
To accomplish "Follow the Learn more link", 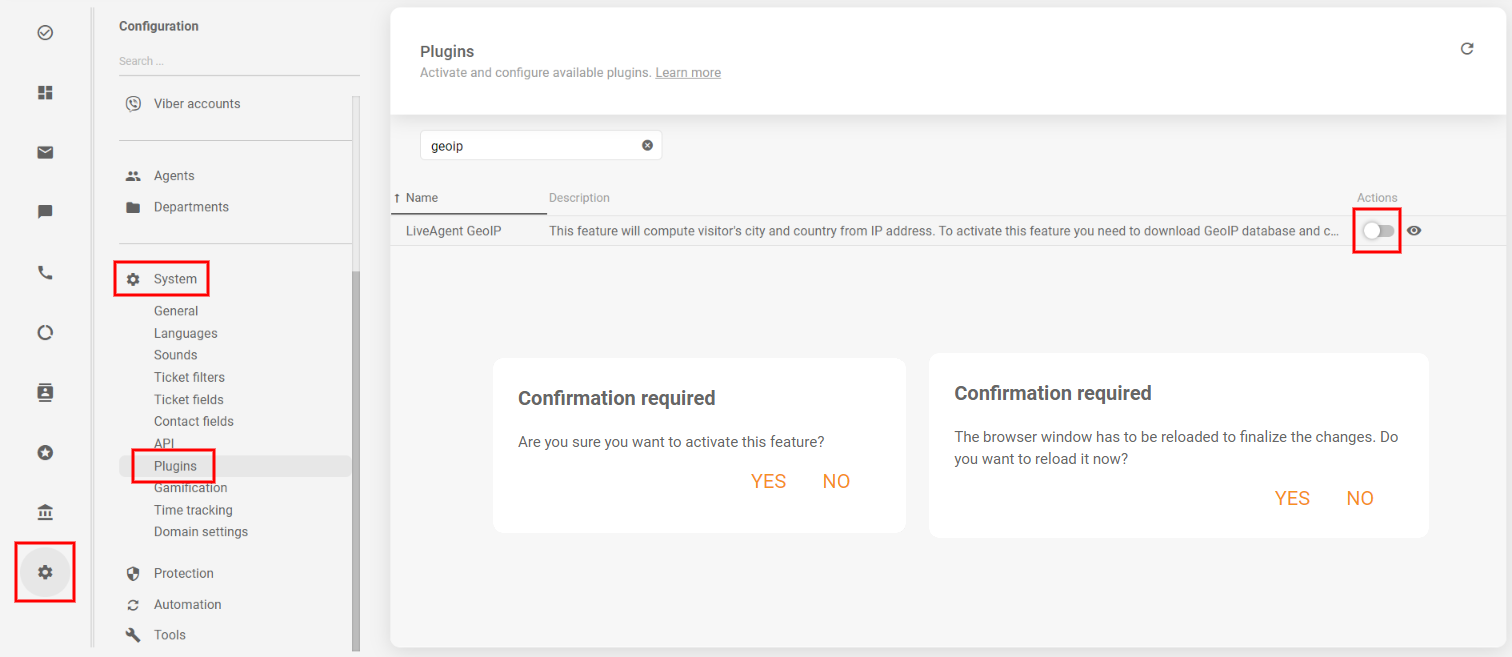I will [688, 73].
